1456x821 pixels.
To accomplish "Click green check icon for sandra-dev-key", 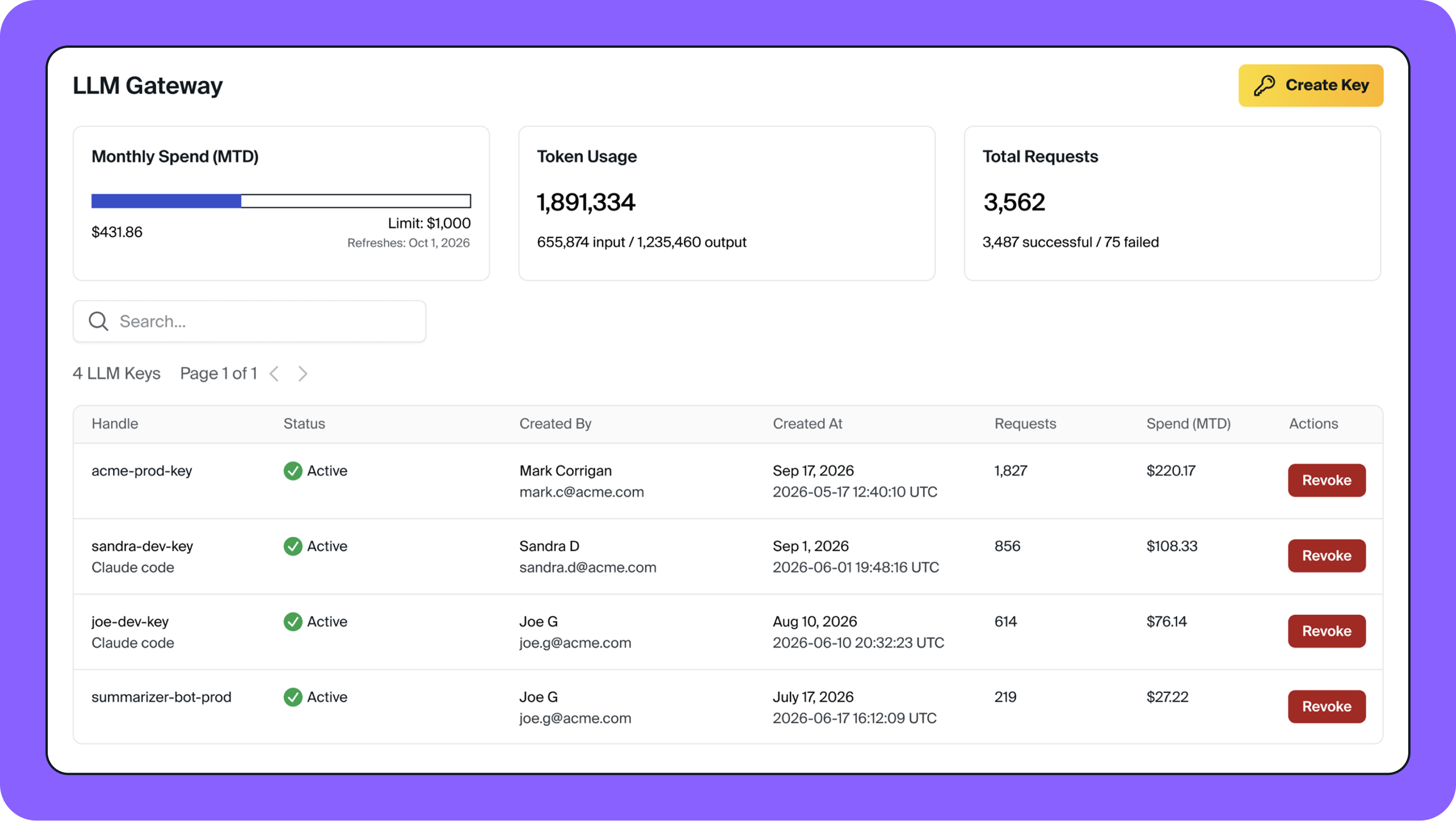I will click(293, 546).
